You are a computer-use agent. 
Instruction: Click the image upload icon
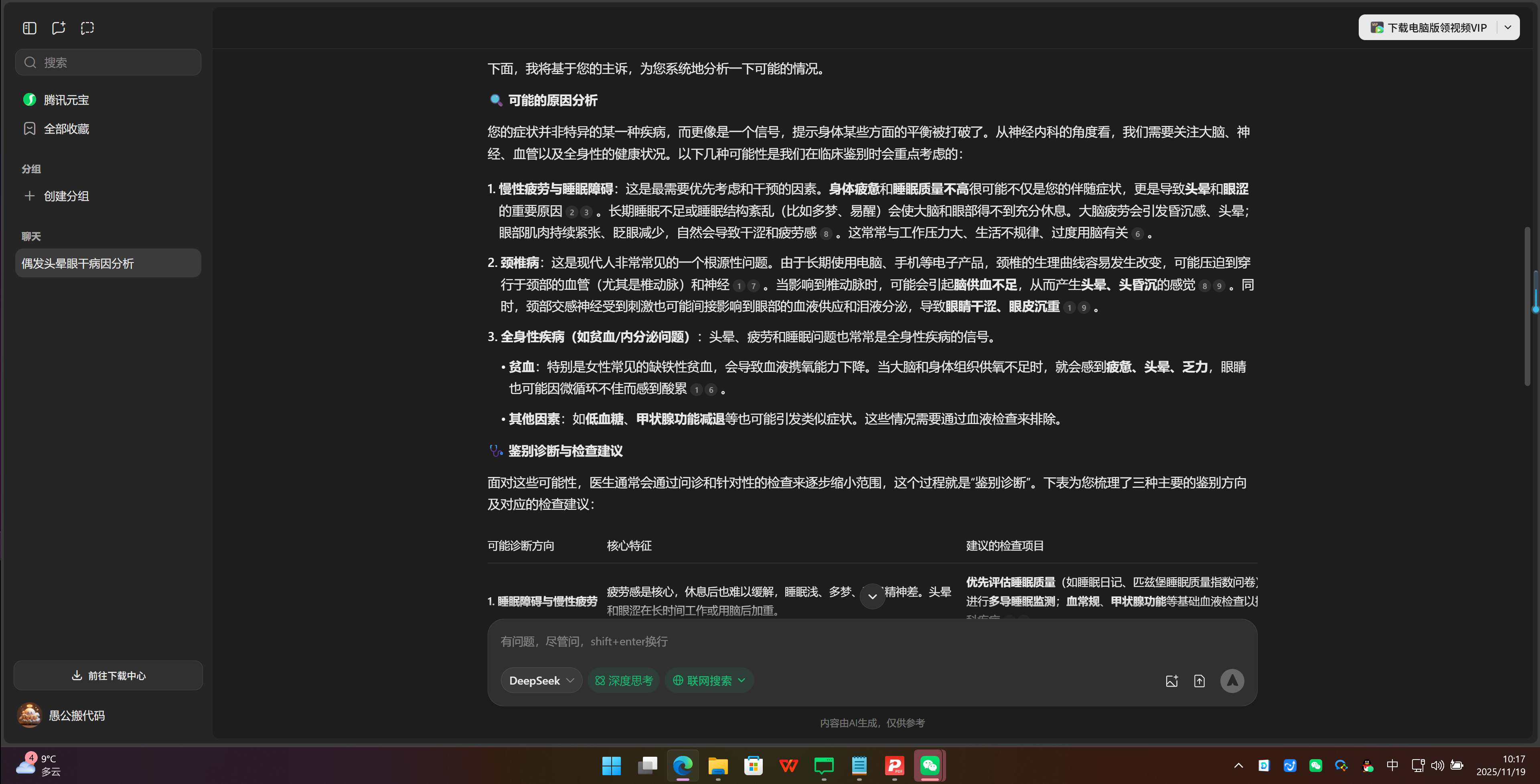click(x=1172, y=681)
